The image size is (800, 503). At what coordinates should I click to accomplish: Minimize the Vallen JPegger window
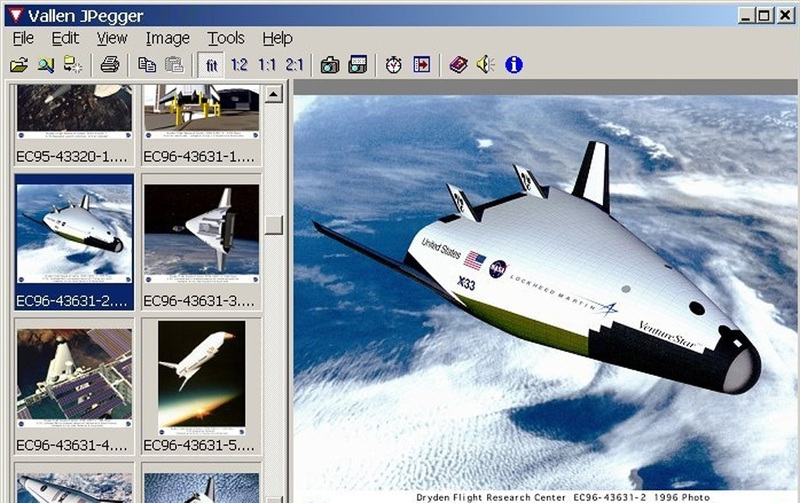coord(746,16)
